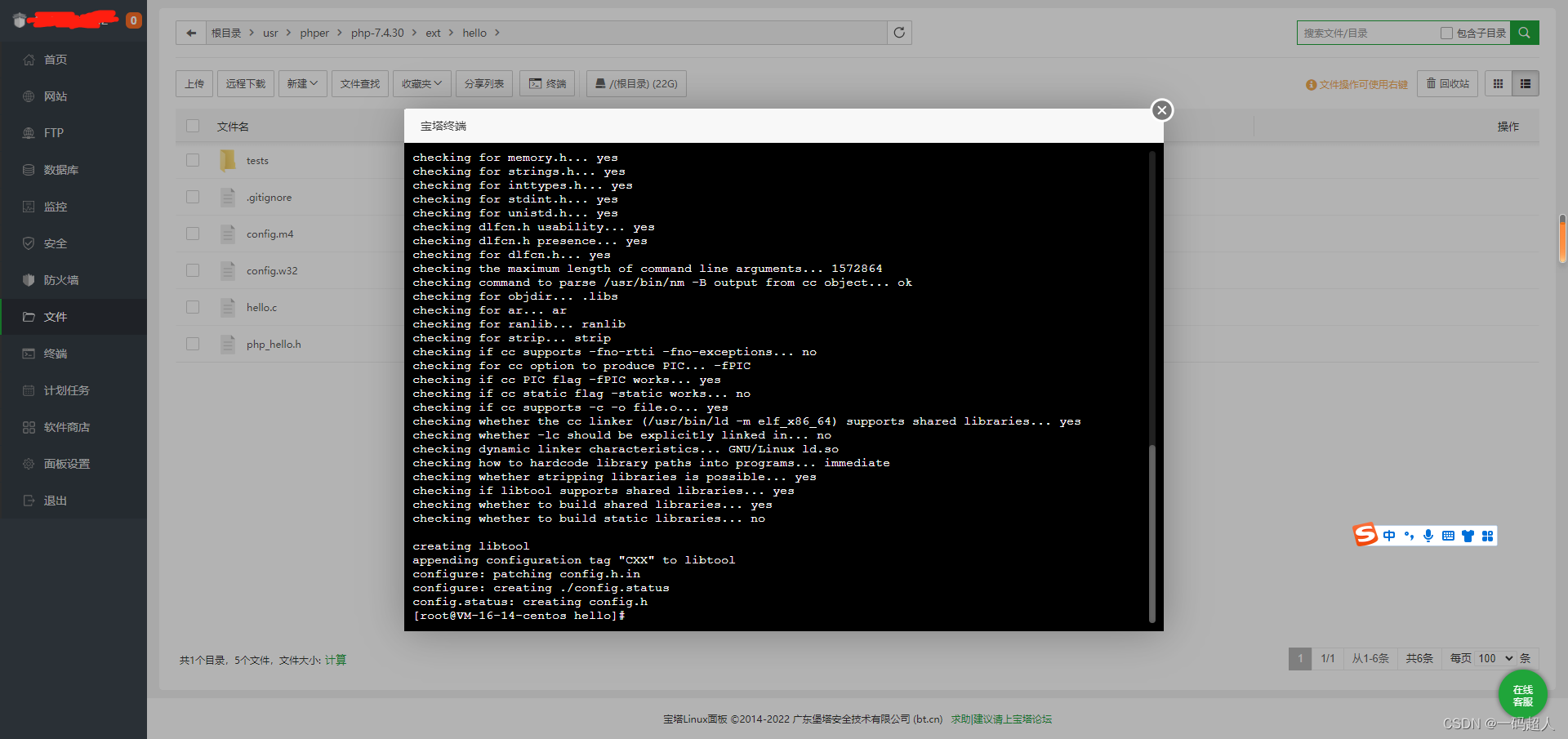Image resolution: width=1568 pixels, height=739 pixels.
Task: Check the tests folder checkbox
Action: coord(193,160)
